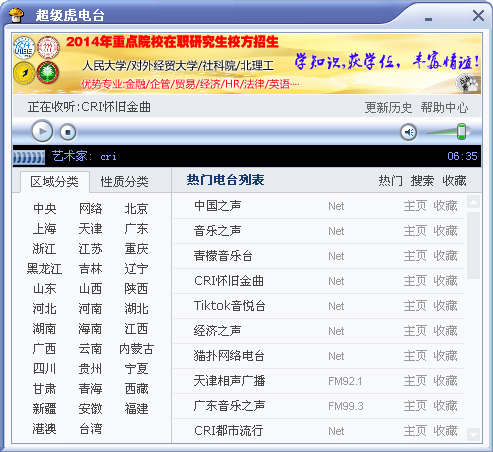Click the station list scroll-down arrow

473,434
